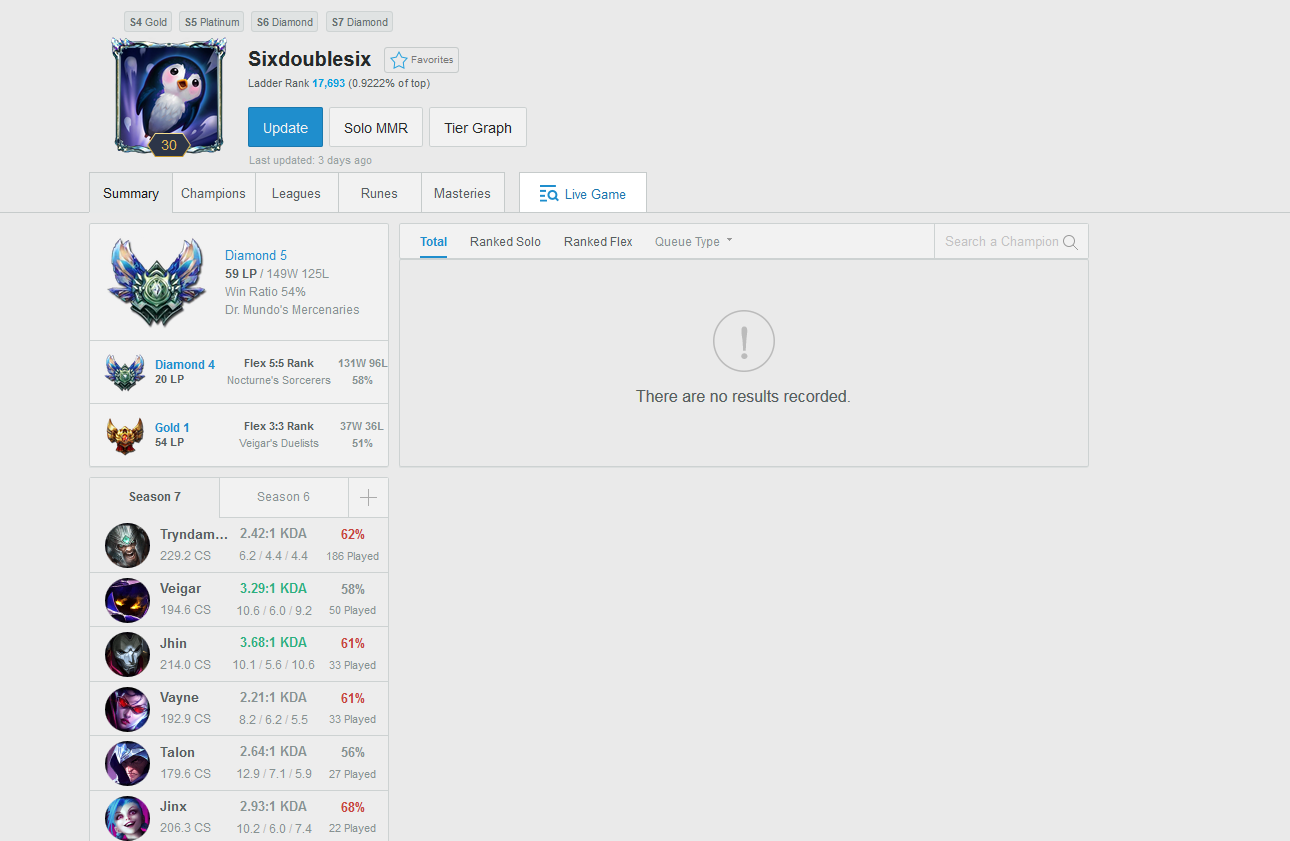
Task: Click the Tier Graph button
Action: coord(478,127)
